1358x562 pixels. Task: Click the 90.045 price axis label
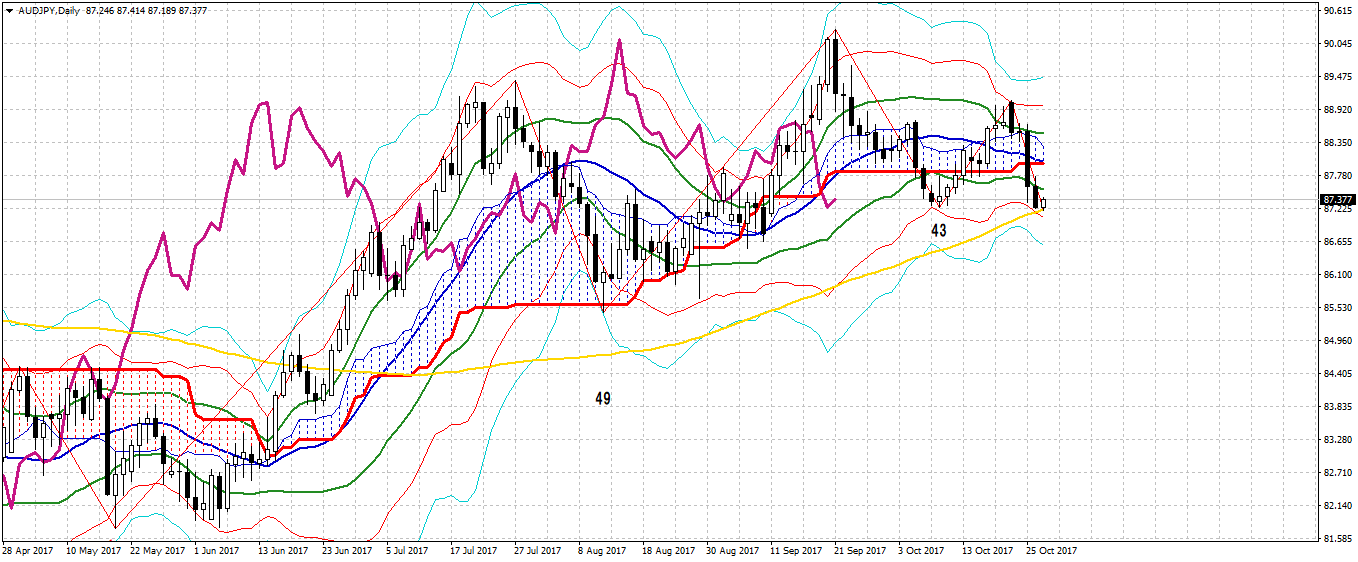coord(1336,44)
